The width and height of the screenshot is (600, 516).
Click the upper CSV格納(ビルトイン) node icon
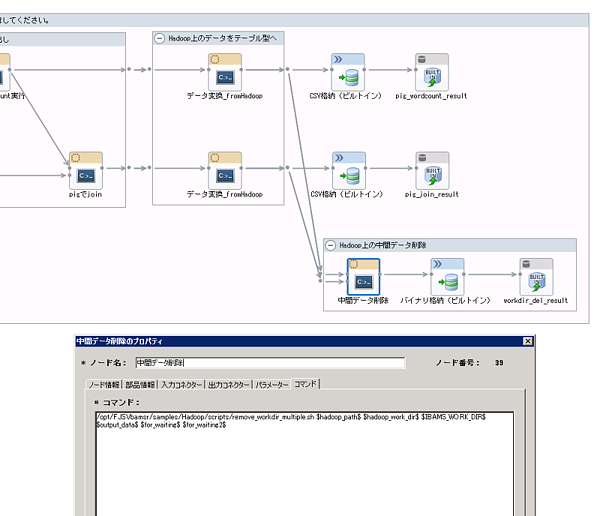(348, 72)
